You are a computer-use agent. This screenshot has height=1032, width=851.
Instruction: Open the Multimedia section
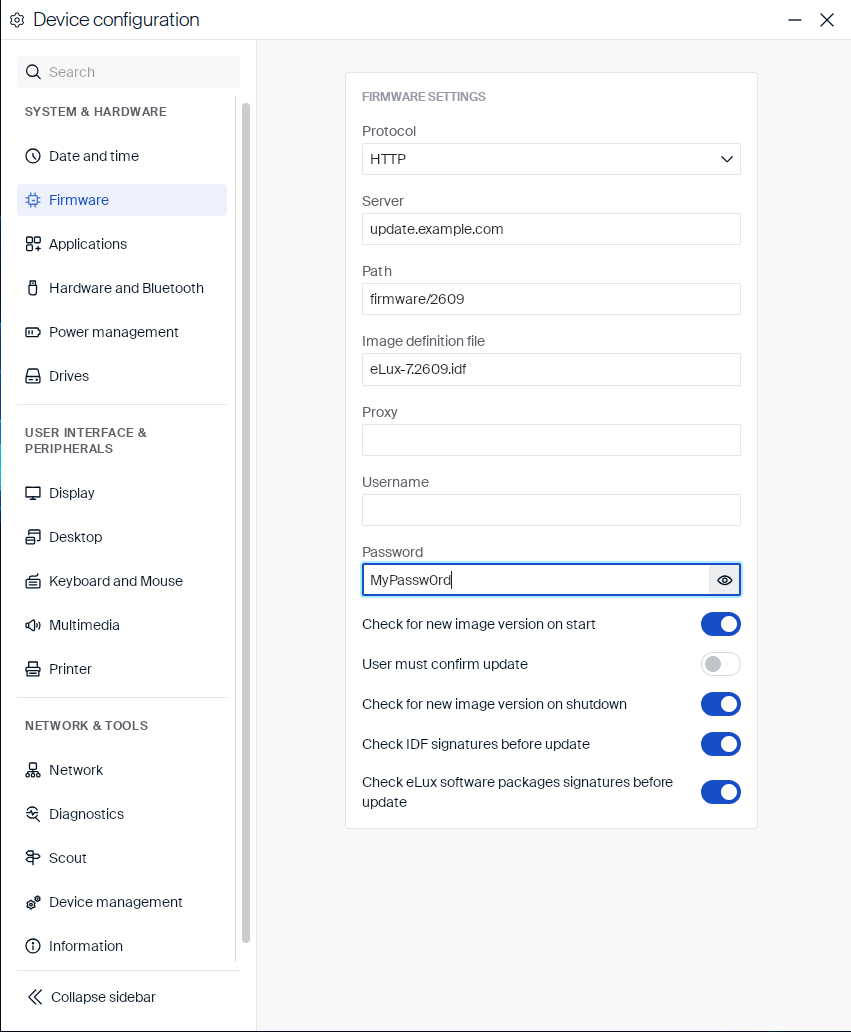[x=122, y=625]
